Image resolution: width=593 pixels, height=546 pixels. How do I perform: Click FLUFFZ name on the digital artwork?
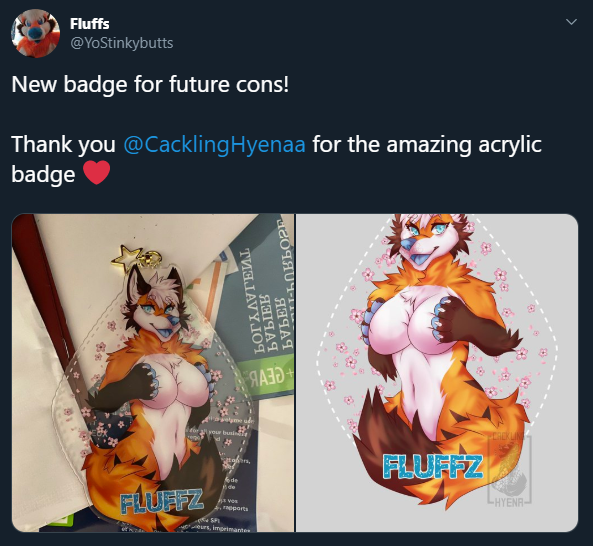coord(433,466)
